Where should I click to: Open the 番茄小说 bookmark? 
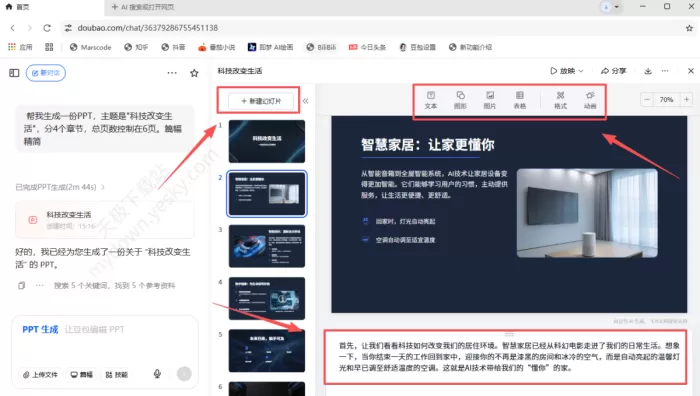[x=217, y=47]
